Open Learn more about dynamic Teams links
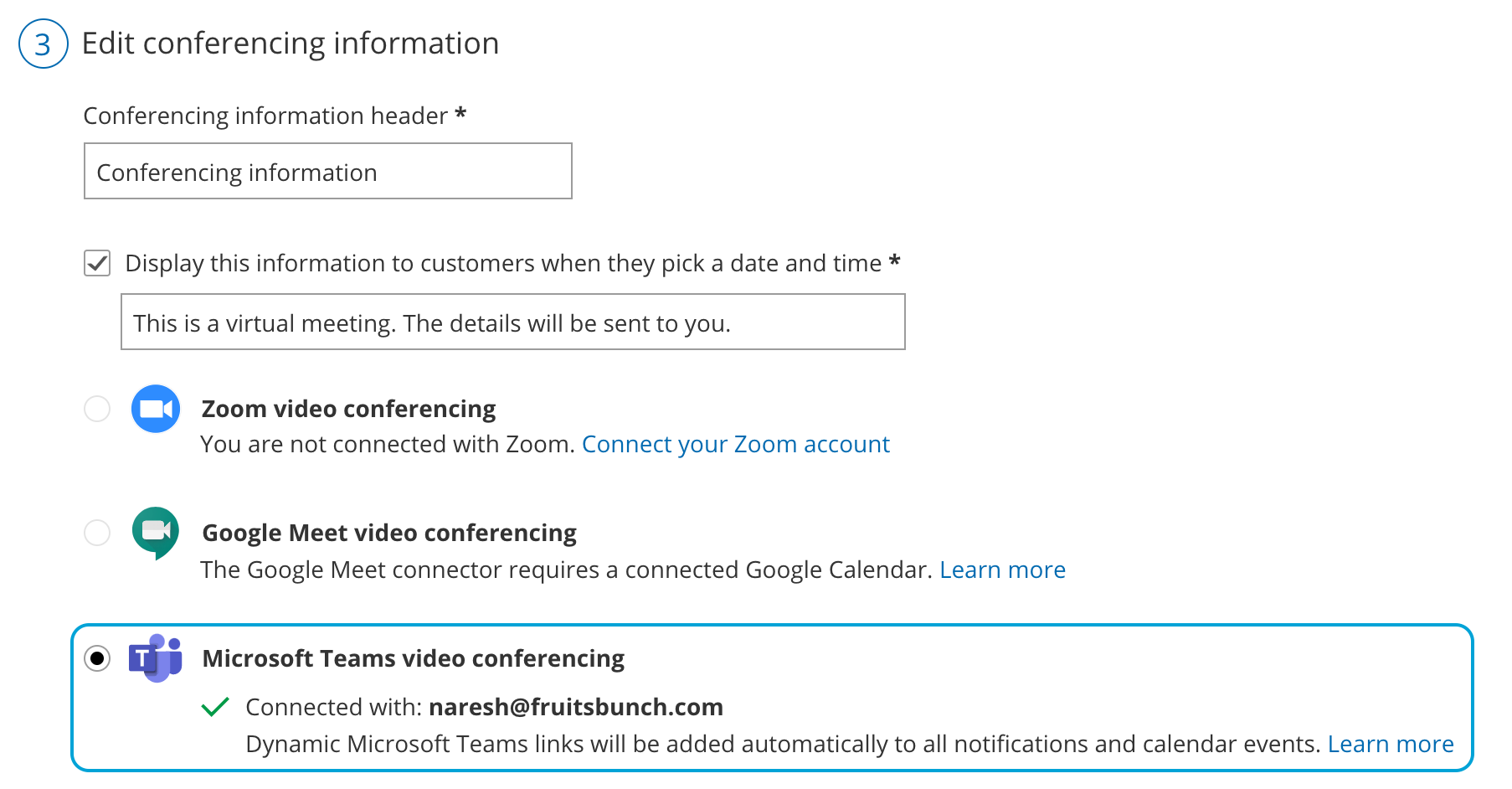The height and width of the screenshot is (789, 1512). (x=1391, y=744)
